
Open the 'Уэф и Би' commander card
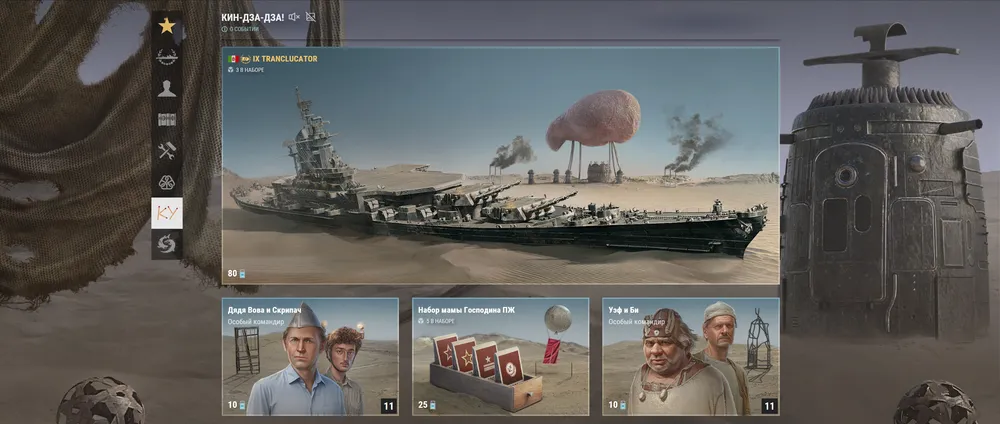pyautogui.click(x=690, y=357)
